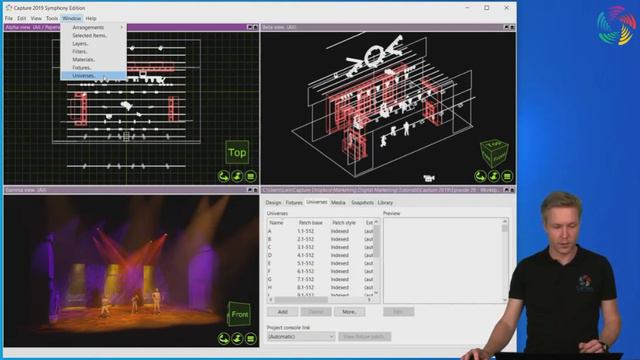Click the curved-arrow navigation icon in Beta view
This screenshot has width=640, height=360.
coord(480,176)
